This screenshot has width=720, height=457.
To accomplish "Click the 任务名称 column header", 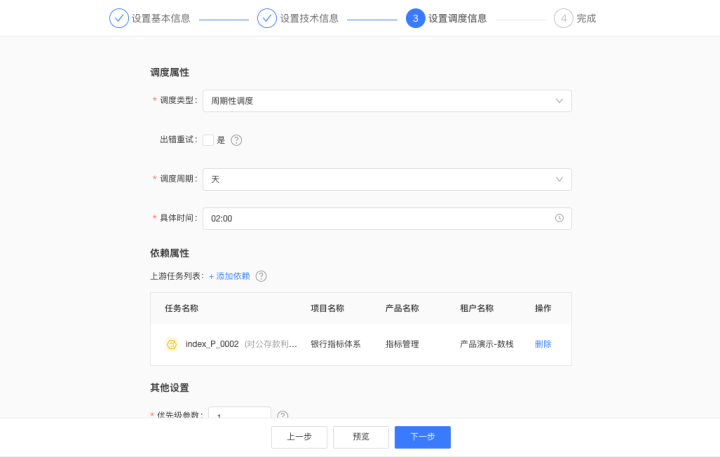I will (181, 308).
